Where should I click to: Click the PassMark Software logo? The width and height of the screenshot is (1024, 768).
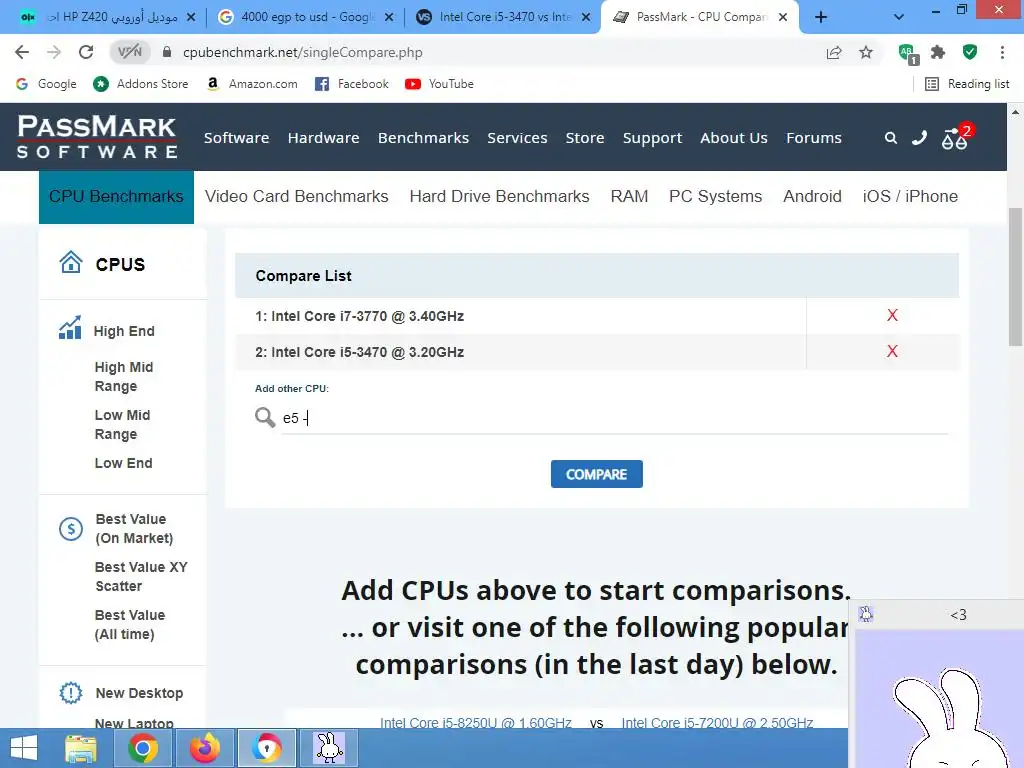click(97, 136)
